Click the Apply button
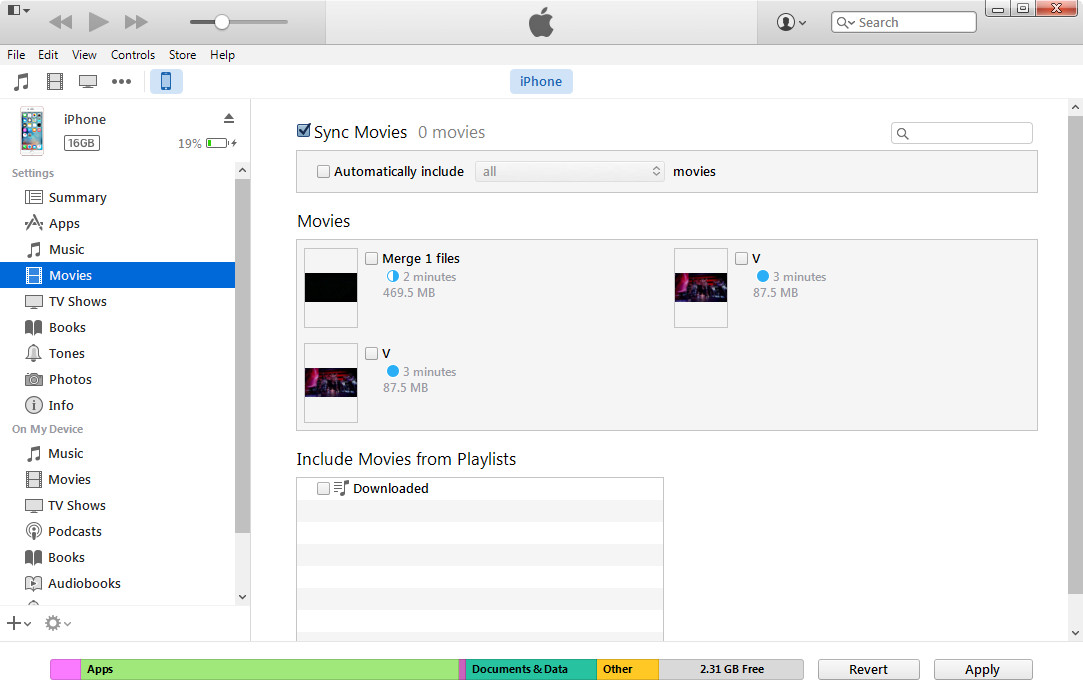 (x=982, y=669)
